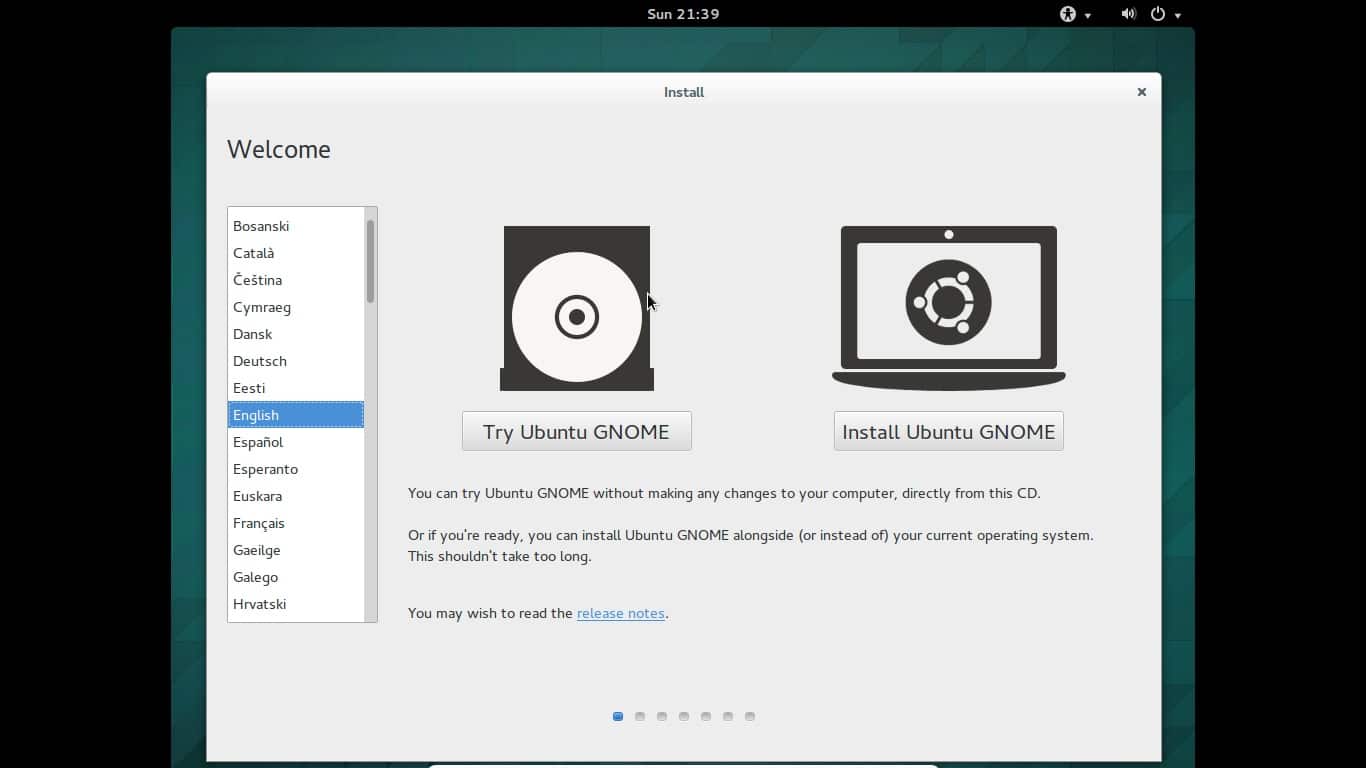Open the release notes link
Screen dimensions: 1366x768
(x=620, y=613)
